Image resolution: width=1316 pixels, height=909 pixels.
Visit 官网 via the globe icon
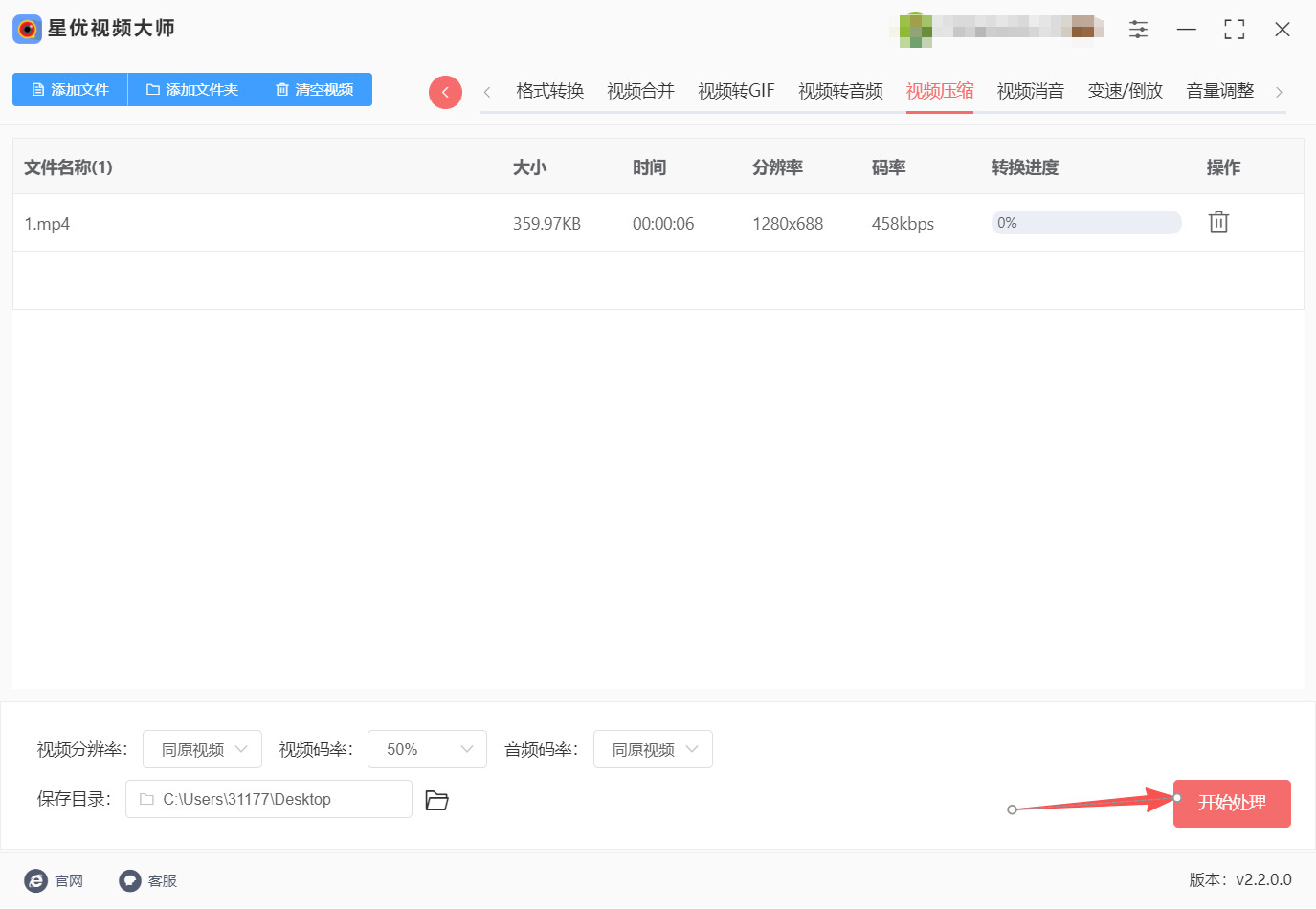pos(36,880)
